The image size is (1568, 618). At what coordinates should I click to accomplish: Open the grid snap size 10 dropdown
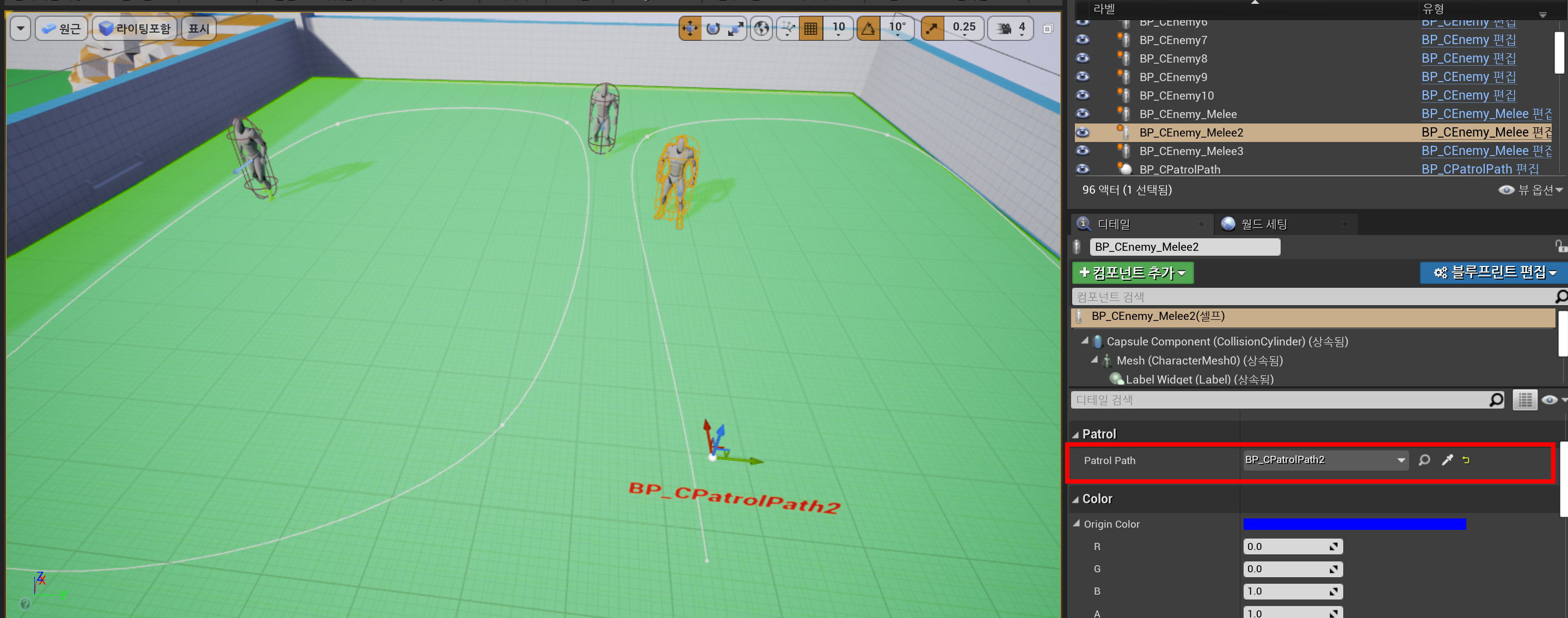(x=839, y=28)
